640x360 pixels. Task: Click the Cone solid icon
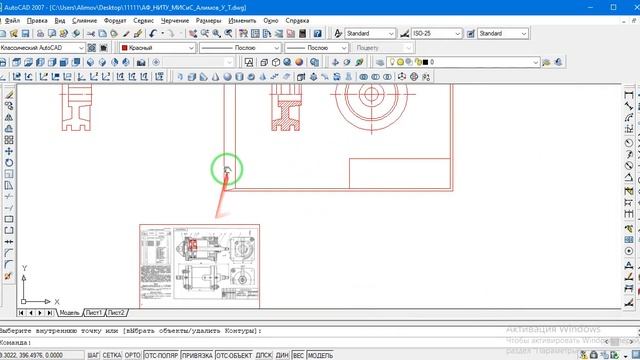coord(216,77)
